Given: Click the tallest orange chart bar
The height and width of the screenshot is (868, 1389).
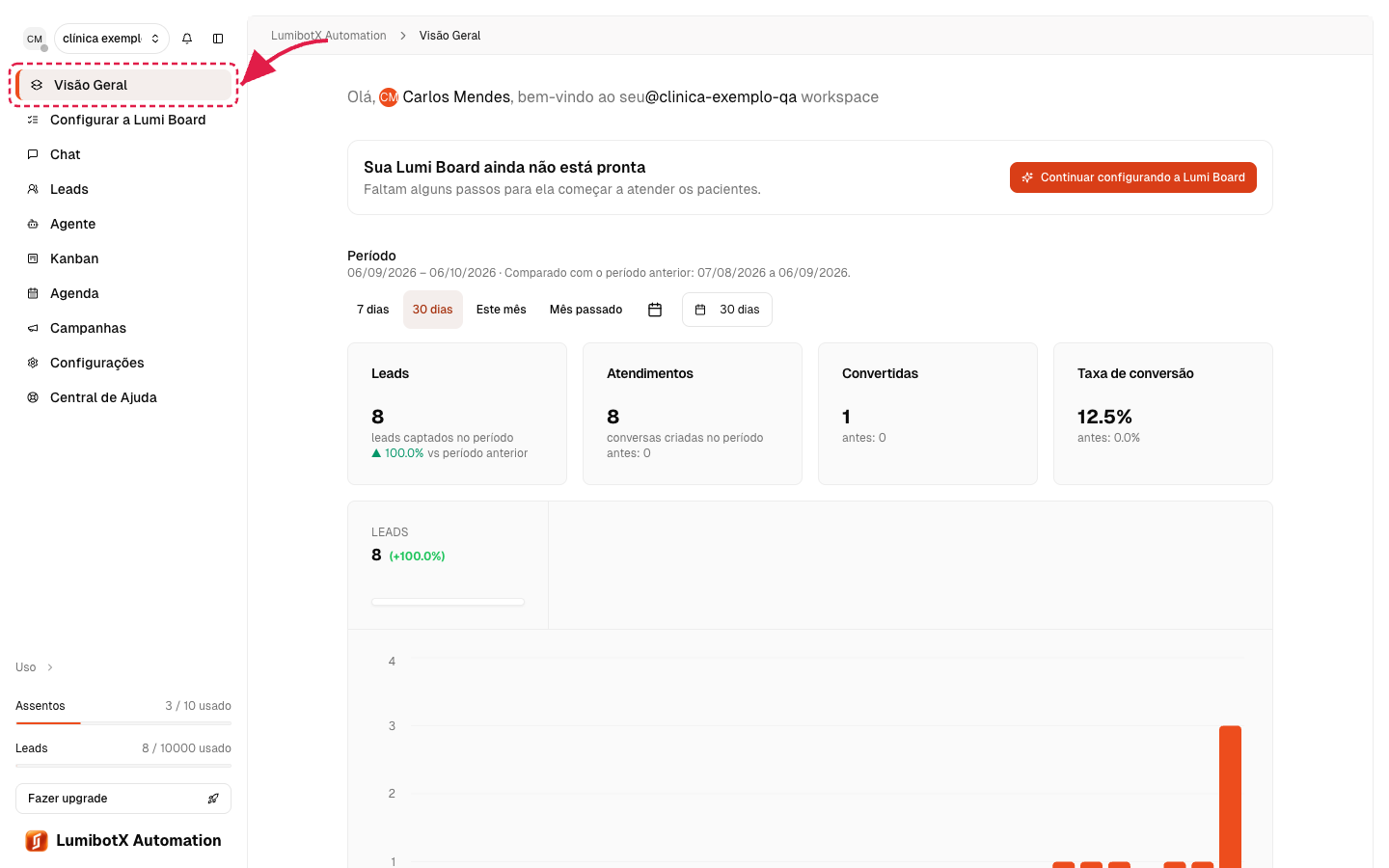Looking at the screenshot, I should (x=1230, y=797).
